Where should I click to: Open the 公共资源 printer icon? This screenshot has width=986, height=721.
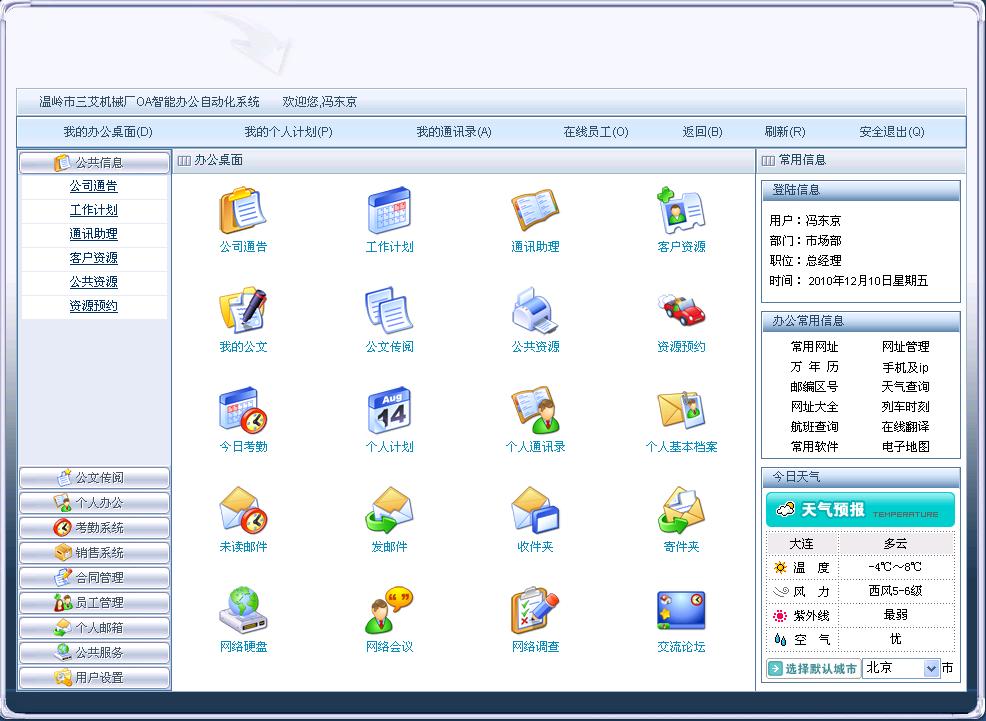[x=535, y=311]
